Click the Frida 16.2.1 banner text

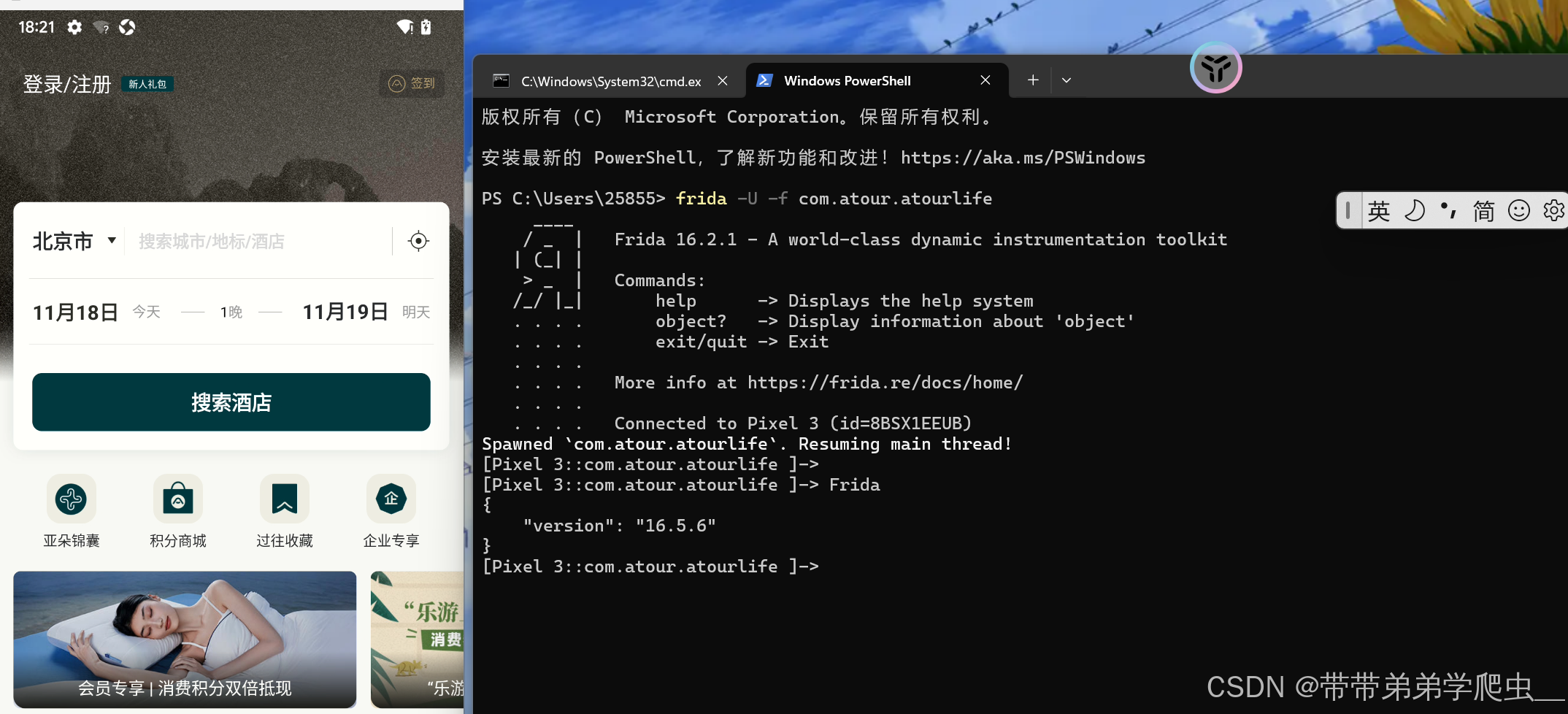click(x=921, y=239)
